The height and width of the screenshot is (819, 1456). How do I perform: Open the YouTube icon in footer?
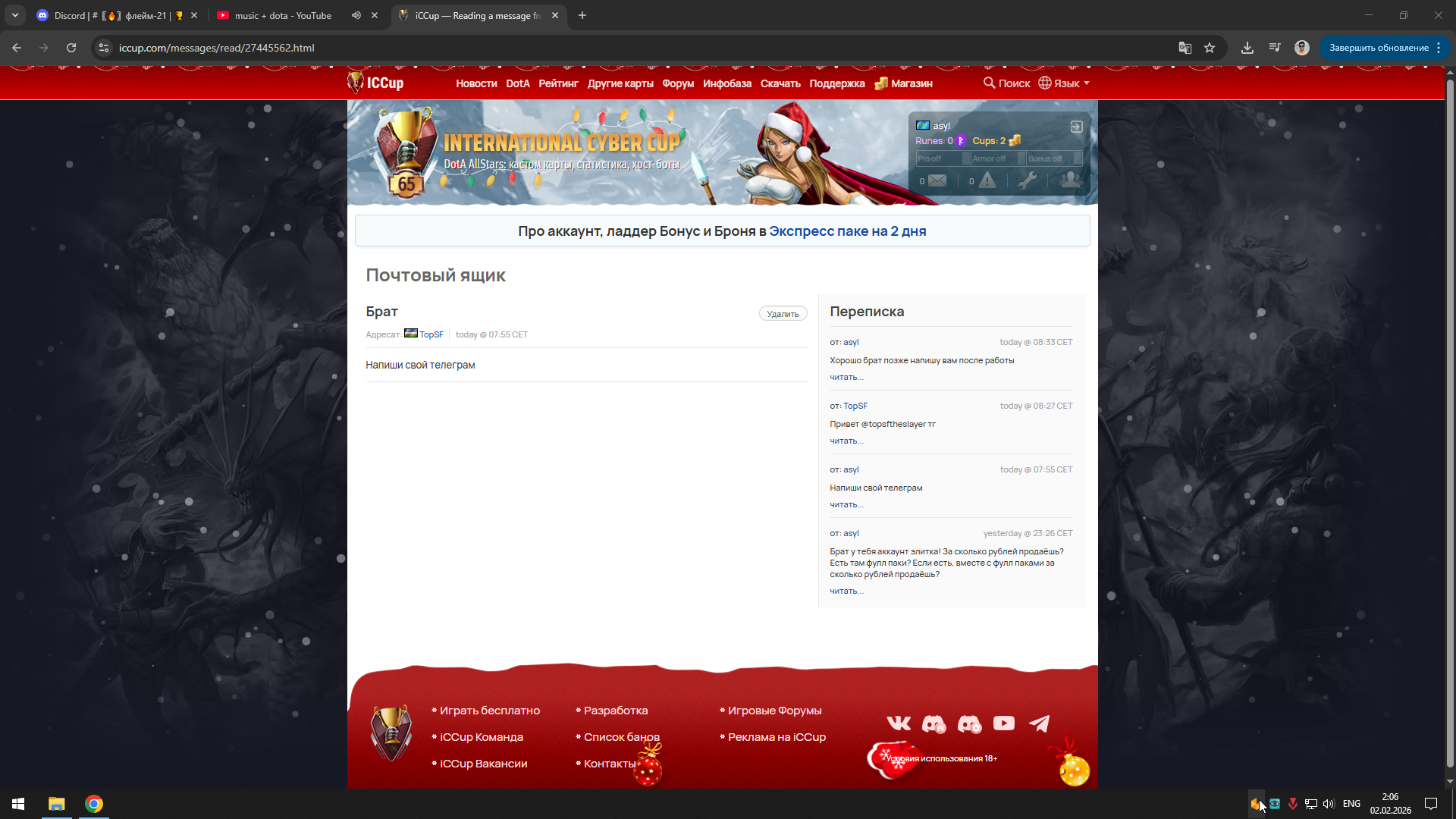pos(1003,723)
